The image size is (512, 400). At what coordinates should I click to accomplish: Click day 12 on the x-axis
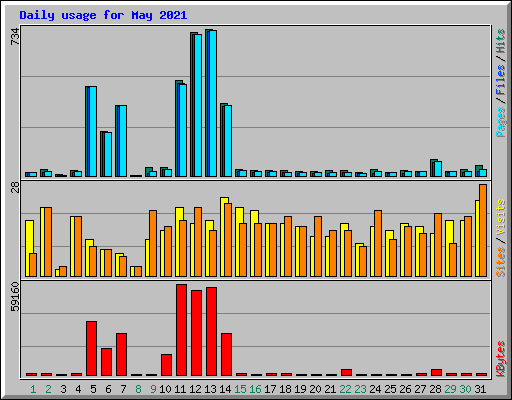pyautogui.click(x=195, y=389)
